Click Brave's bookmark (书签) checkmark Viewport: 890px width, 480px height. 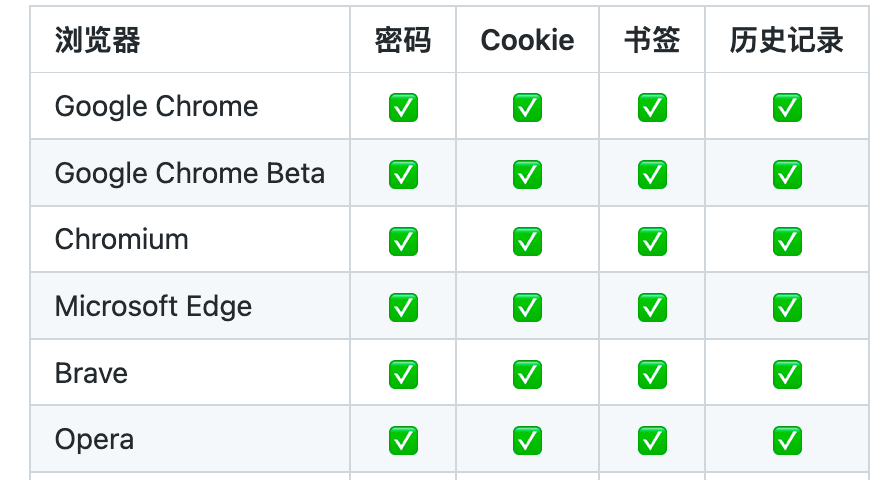click(652, 374)
